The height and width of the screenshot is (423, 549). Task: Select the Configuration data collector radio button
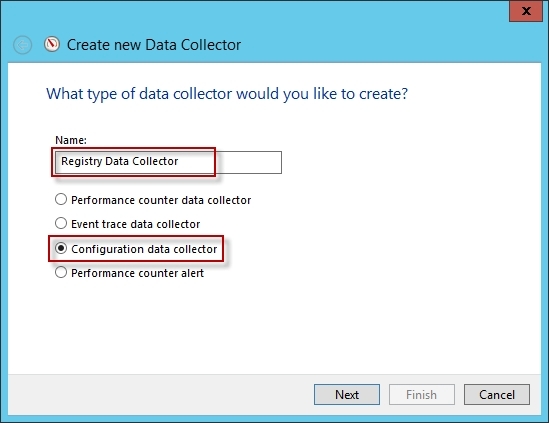(x=61, y=248)
